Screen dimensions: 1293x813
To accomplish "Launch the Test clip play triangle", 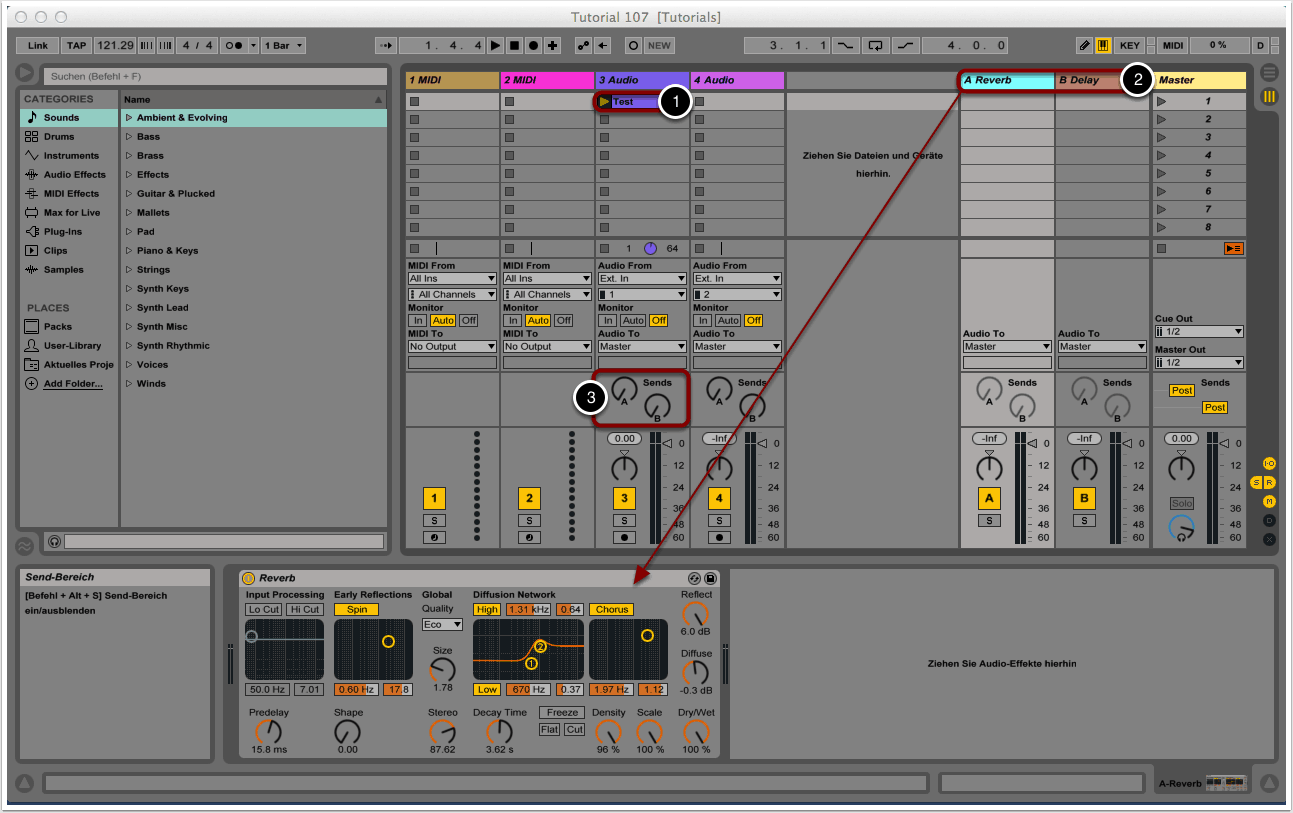I will tap(604, 101).
